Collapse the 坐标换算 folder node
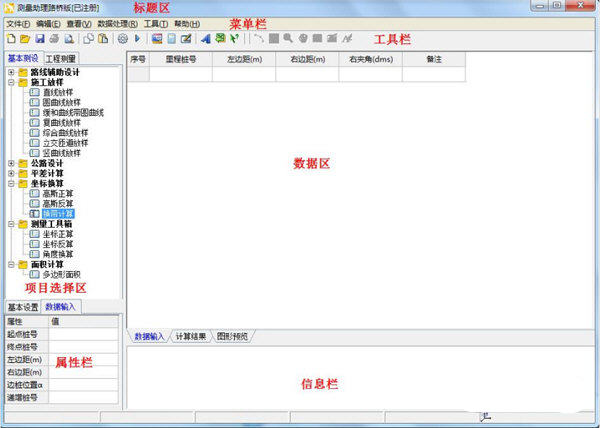600x428 pixels. (11, 184)
